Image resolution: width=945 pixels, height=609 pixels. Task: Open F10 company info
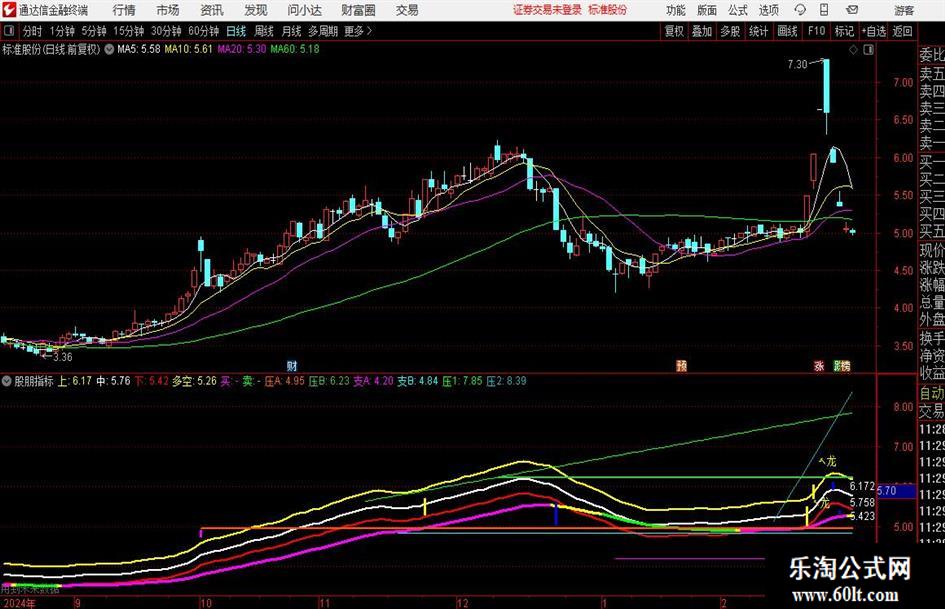(x=816, y=31)
